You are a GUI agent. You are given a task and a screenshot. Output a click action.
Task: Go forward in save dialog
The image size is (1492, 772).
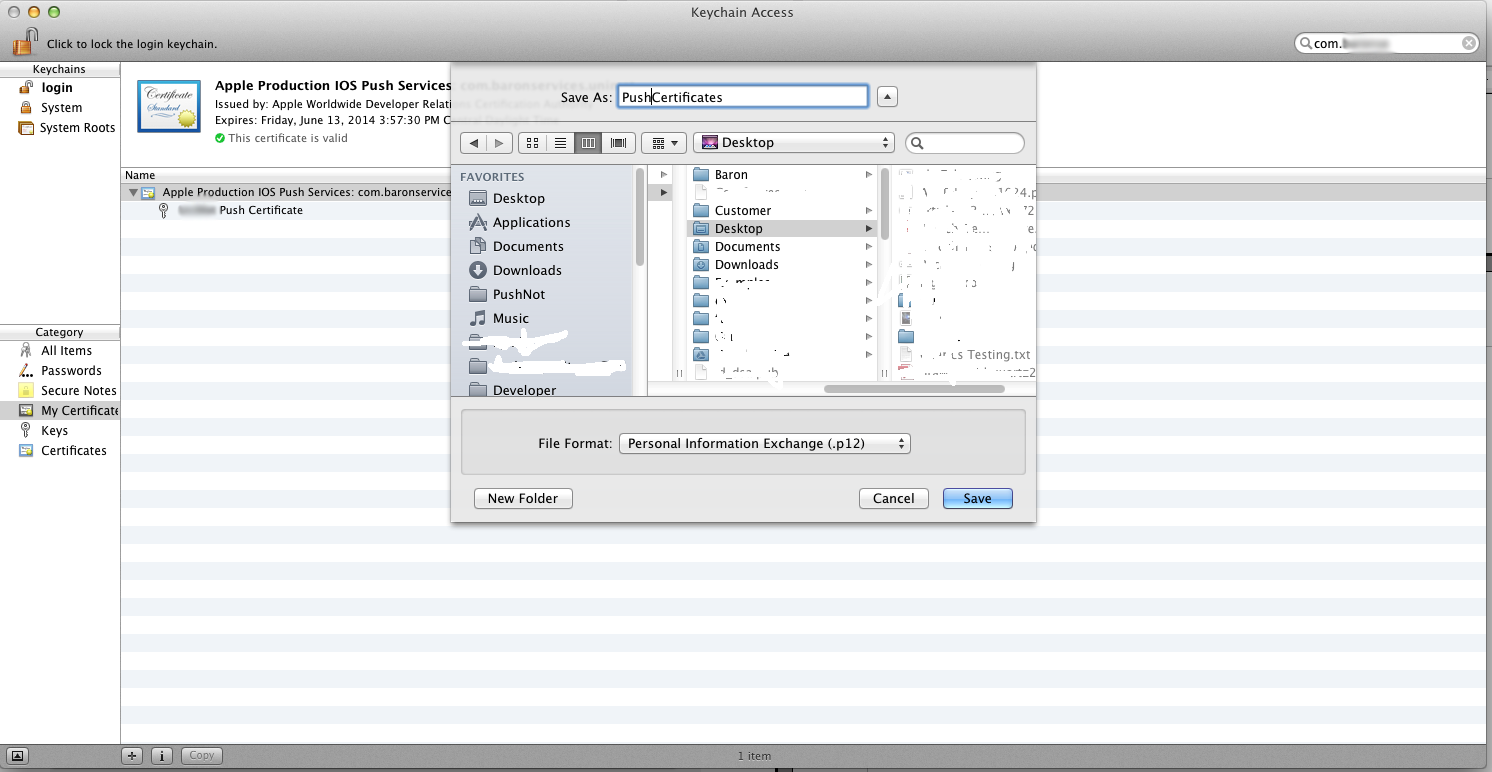click(500, 143)
